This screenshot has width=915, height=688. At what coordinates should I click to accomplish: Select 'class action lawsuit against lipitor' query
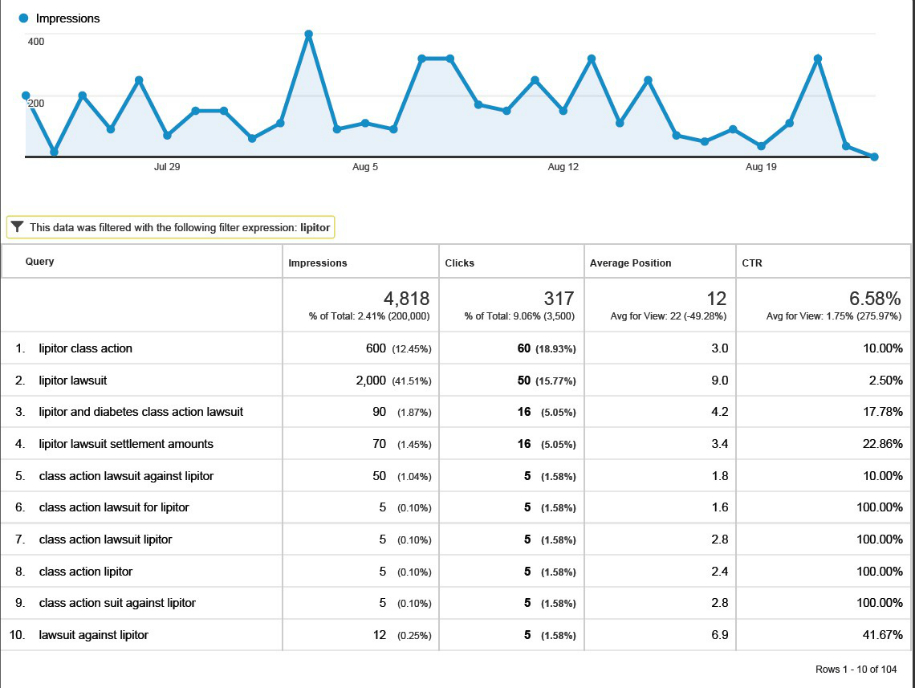point(126,476)
